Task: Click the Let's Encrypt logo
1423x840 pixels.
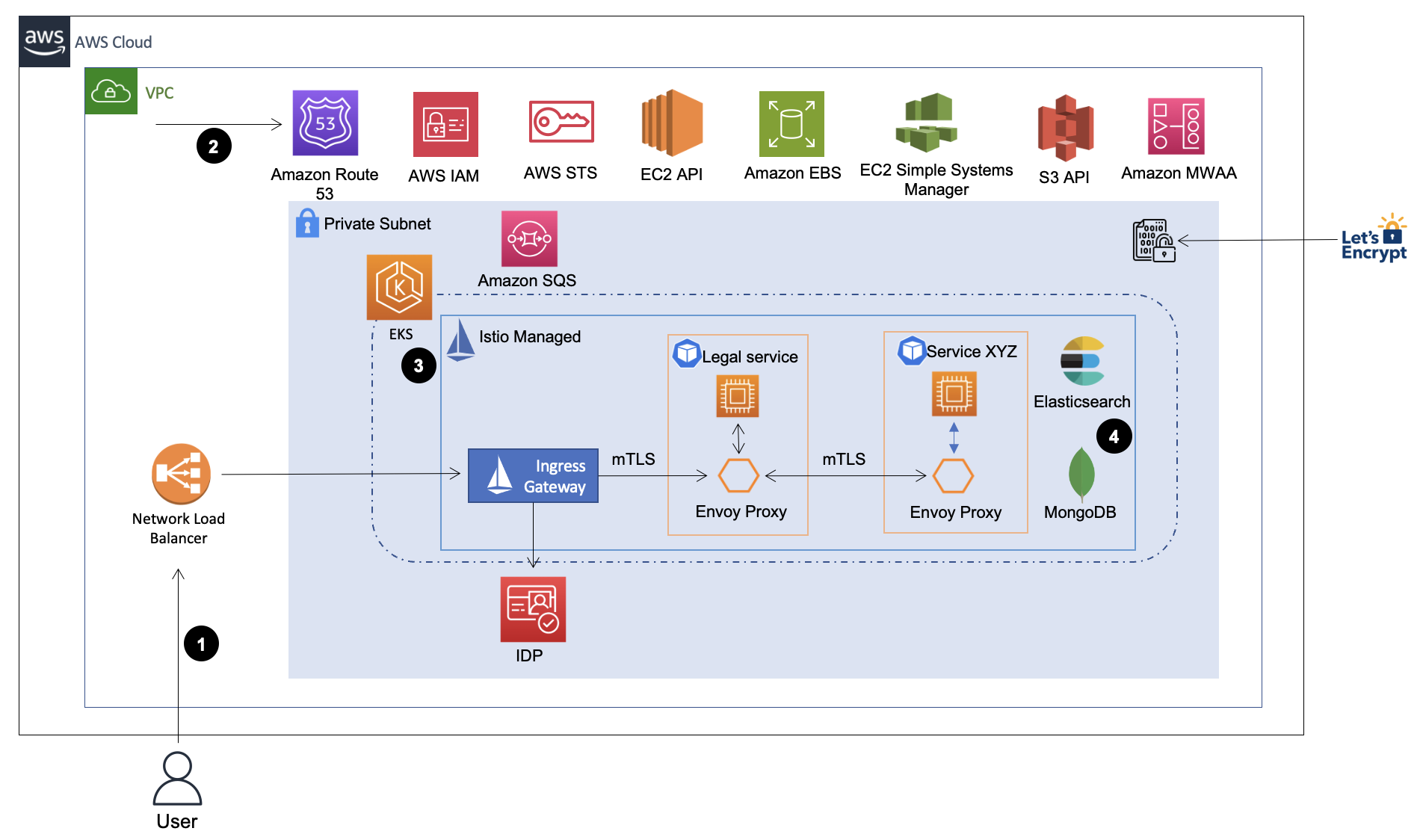Action: (x=1373, y=238)
